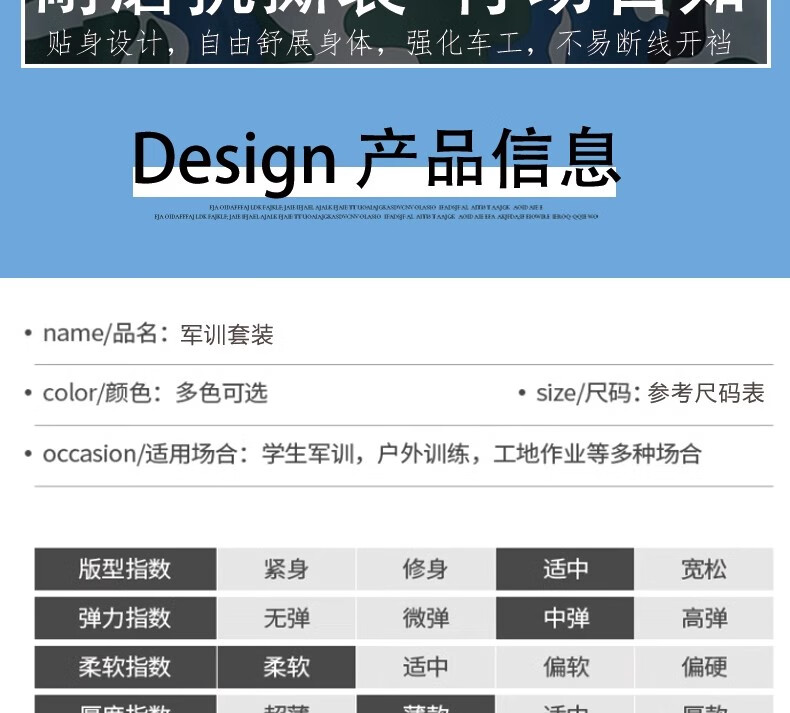790x713 pixels.
Task: Select the '偏软' cell
Action: pos(565,667)
